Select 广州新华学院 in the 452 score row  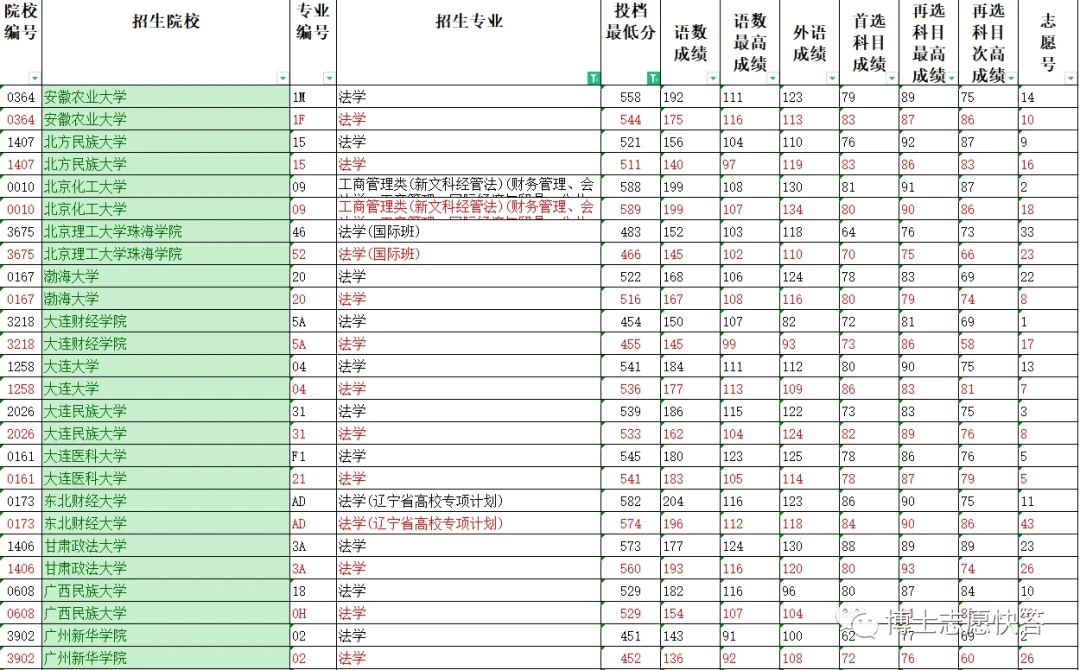click(166, 658)
